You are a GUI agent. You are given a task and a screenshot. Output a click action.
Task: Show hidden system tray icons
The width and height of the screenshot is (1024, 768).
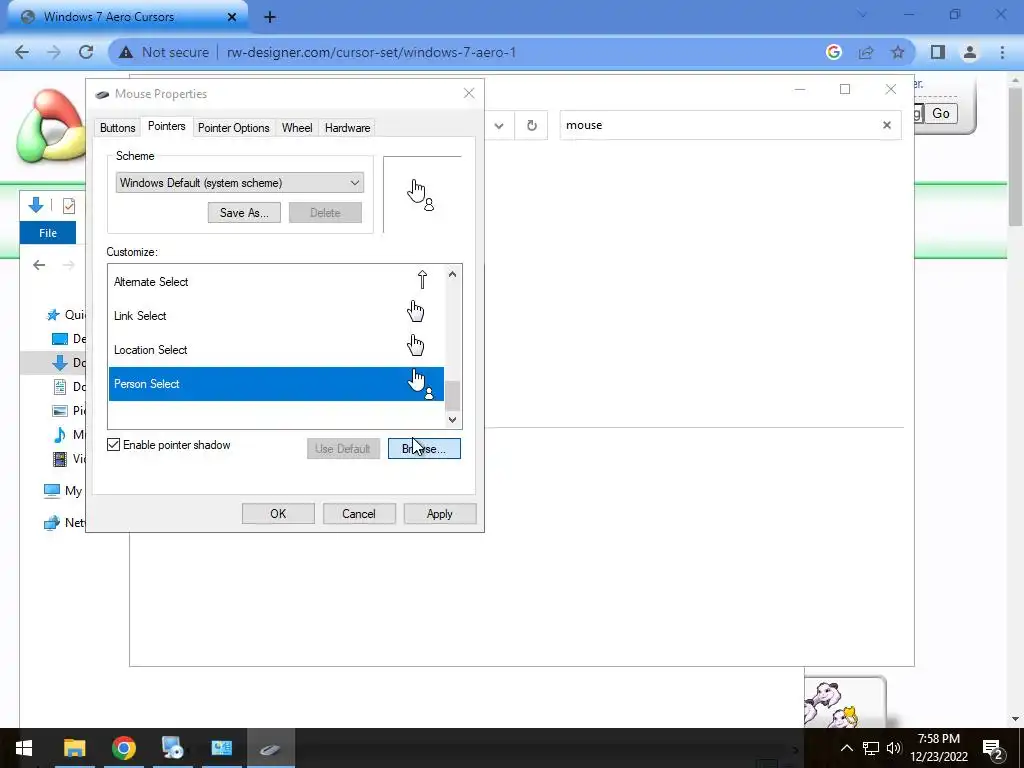click(x=846, y=748)
